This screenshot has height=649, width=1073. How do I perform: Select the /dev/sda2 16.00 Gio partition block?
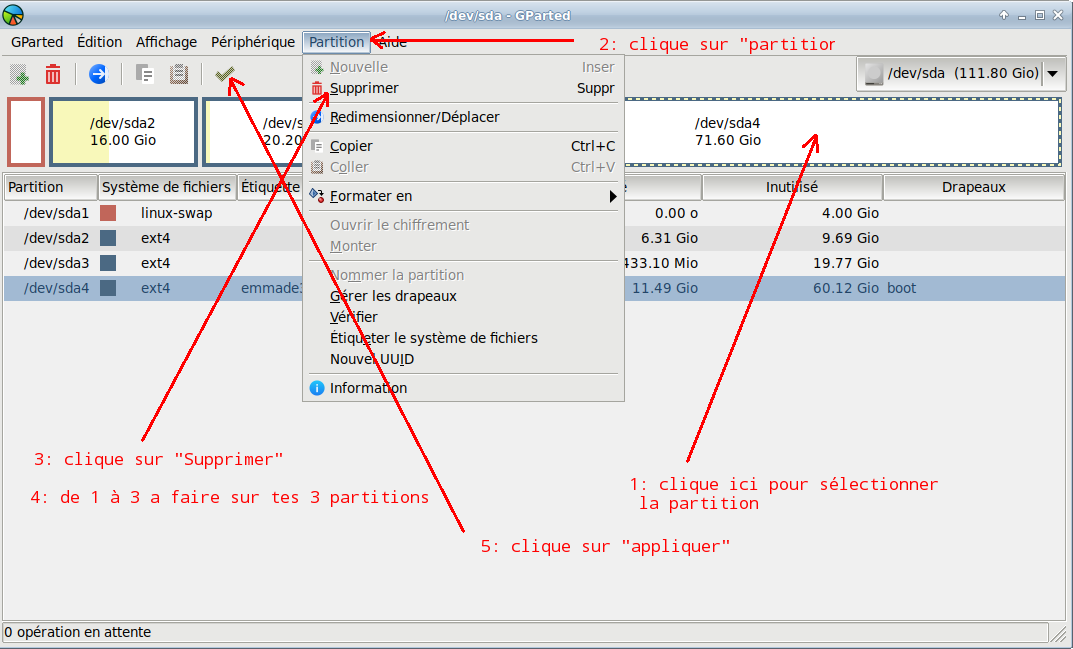123,132
